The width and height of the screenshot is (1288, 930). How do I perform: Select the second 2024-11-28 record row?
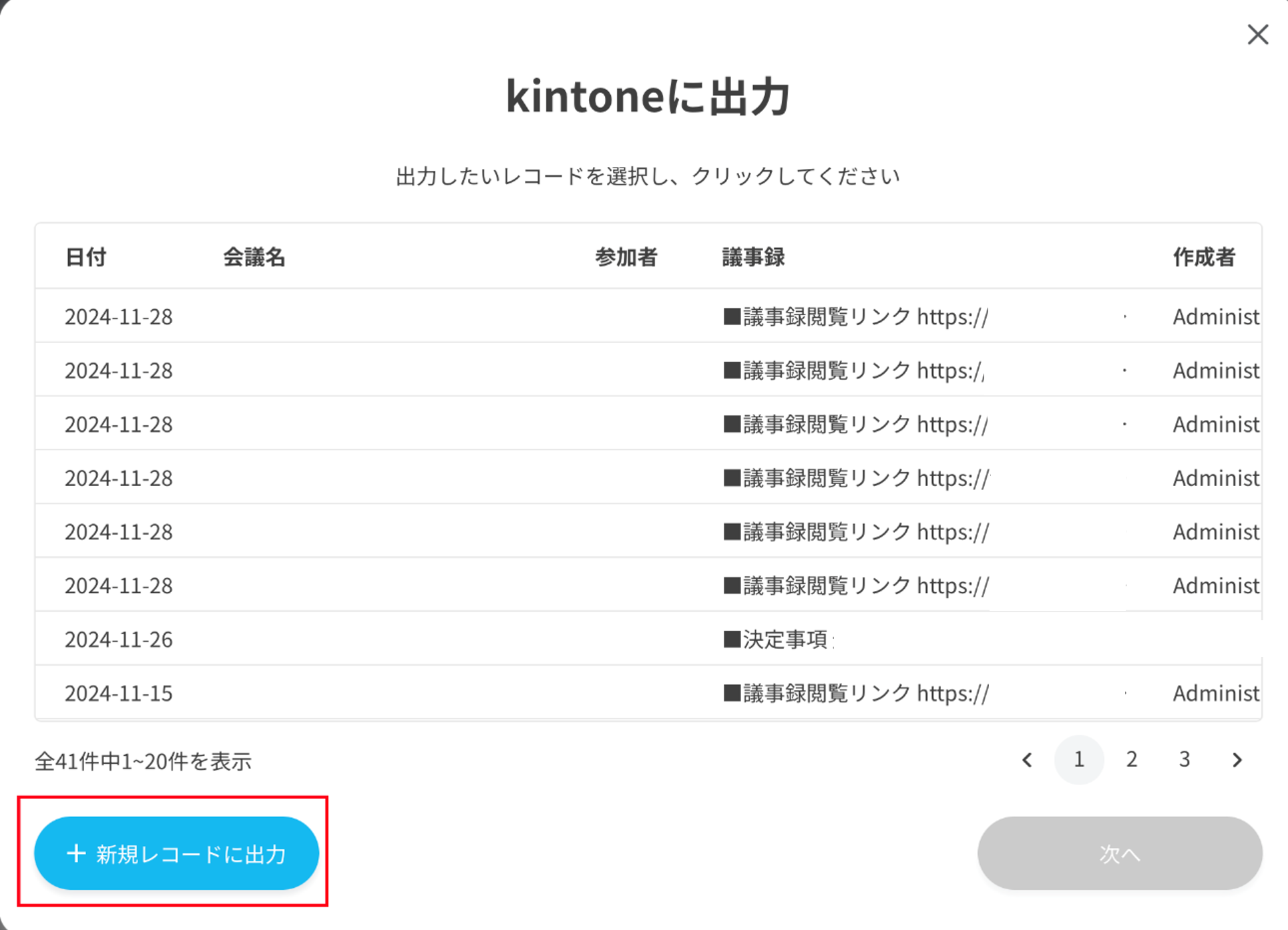tap(648, 370)
